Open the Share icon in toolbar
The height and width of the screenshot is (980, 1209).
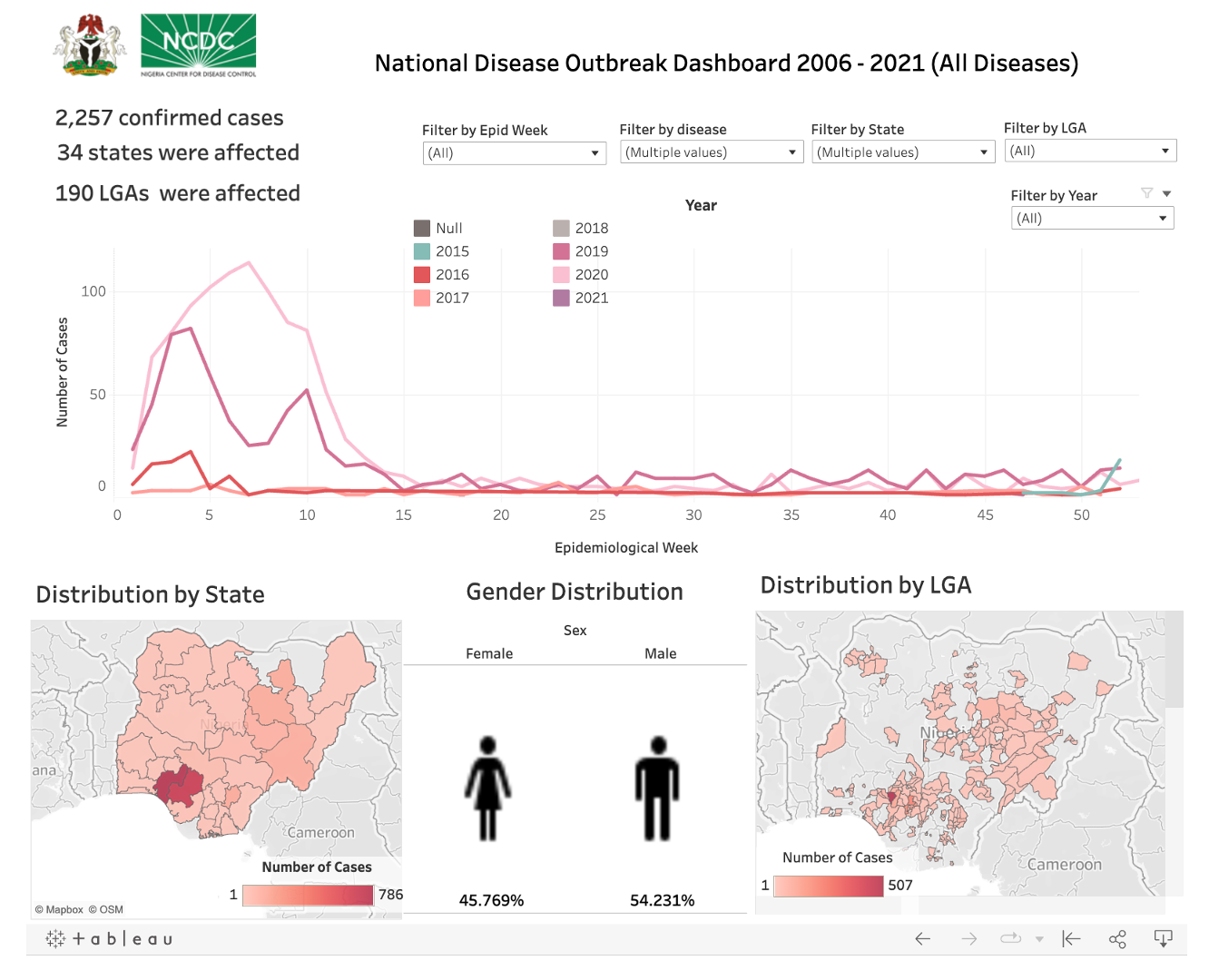coord(1117,939)
